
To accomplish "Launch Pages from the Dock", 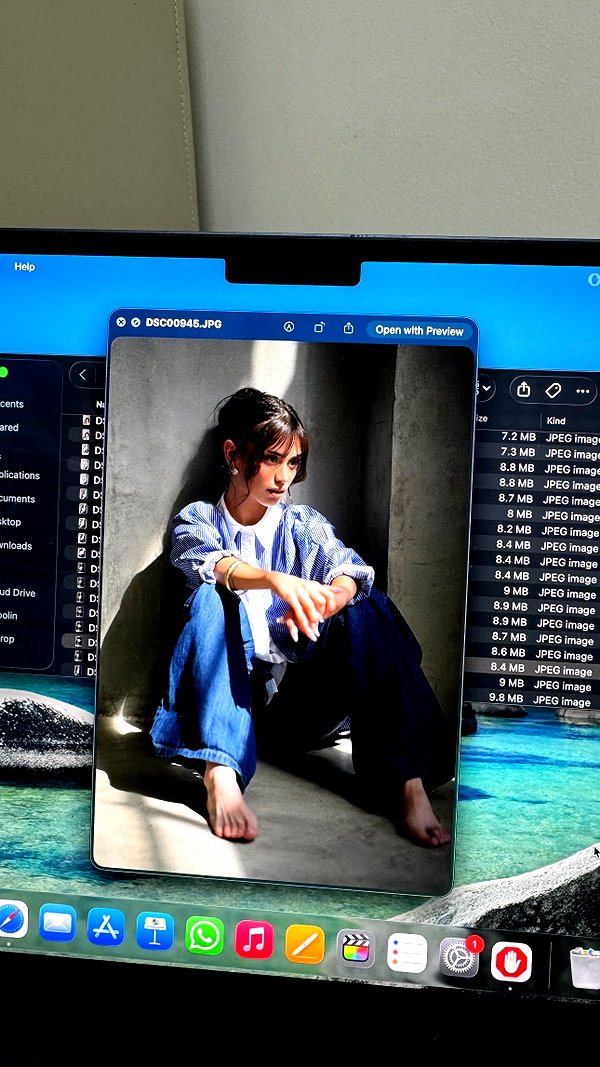I will 305,945.
